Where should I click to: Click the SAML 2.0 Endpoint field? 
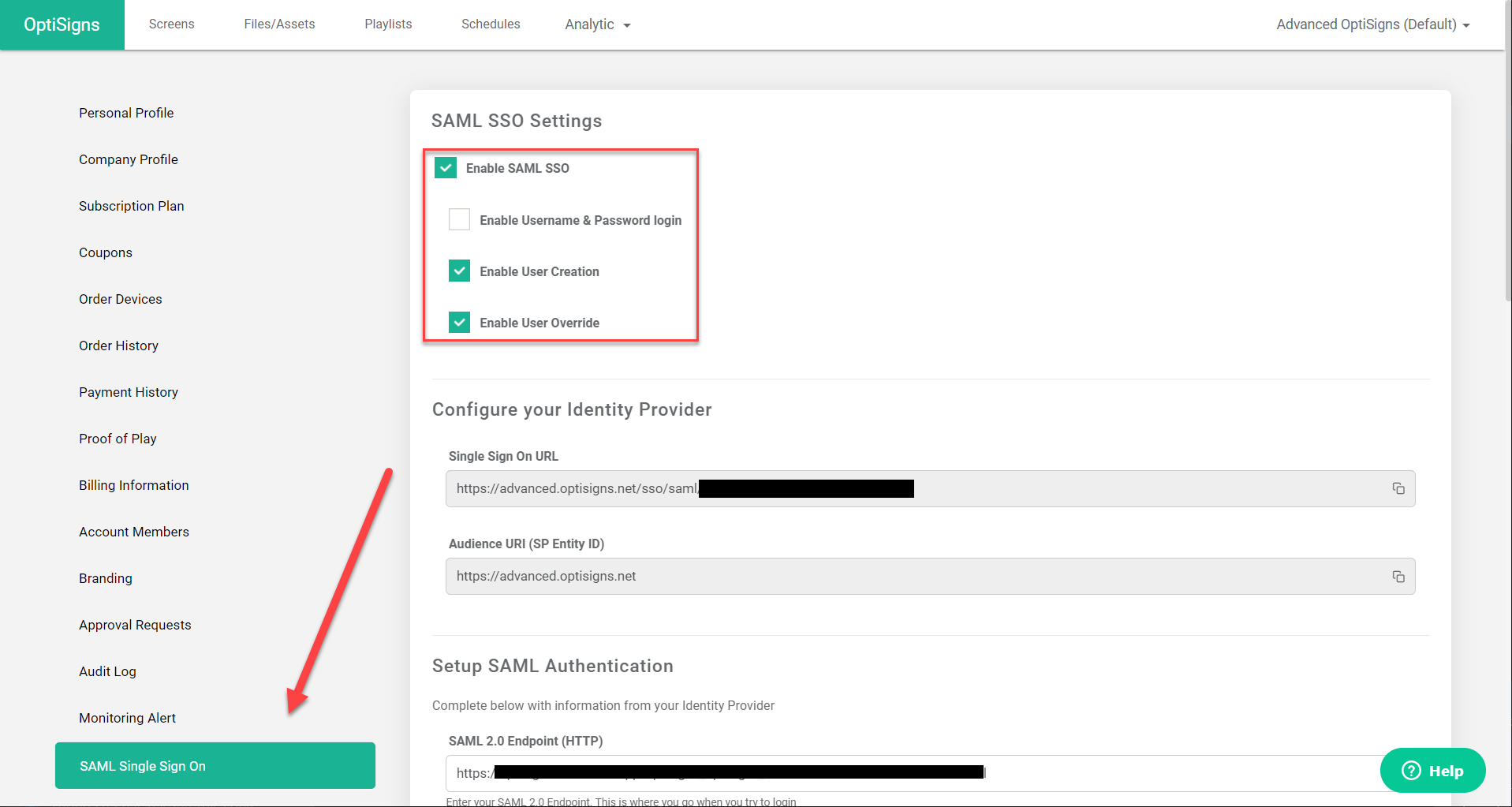tap(930, 773)
